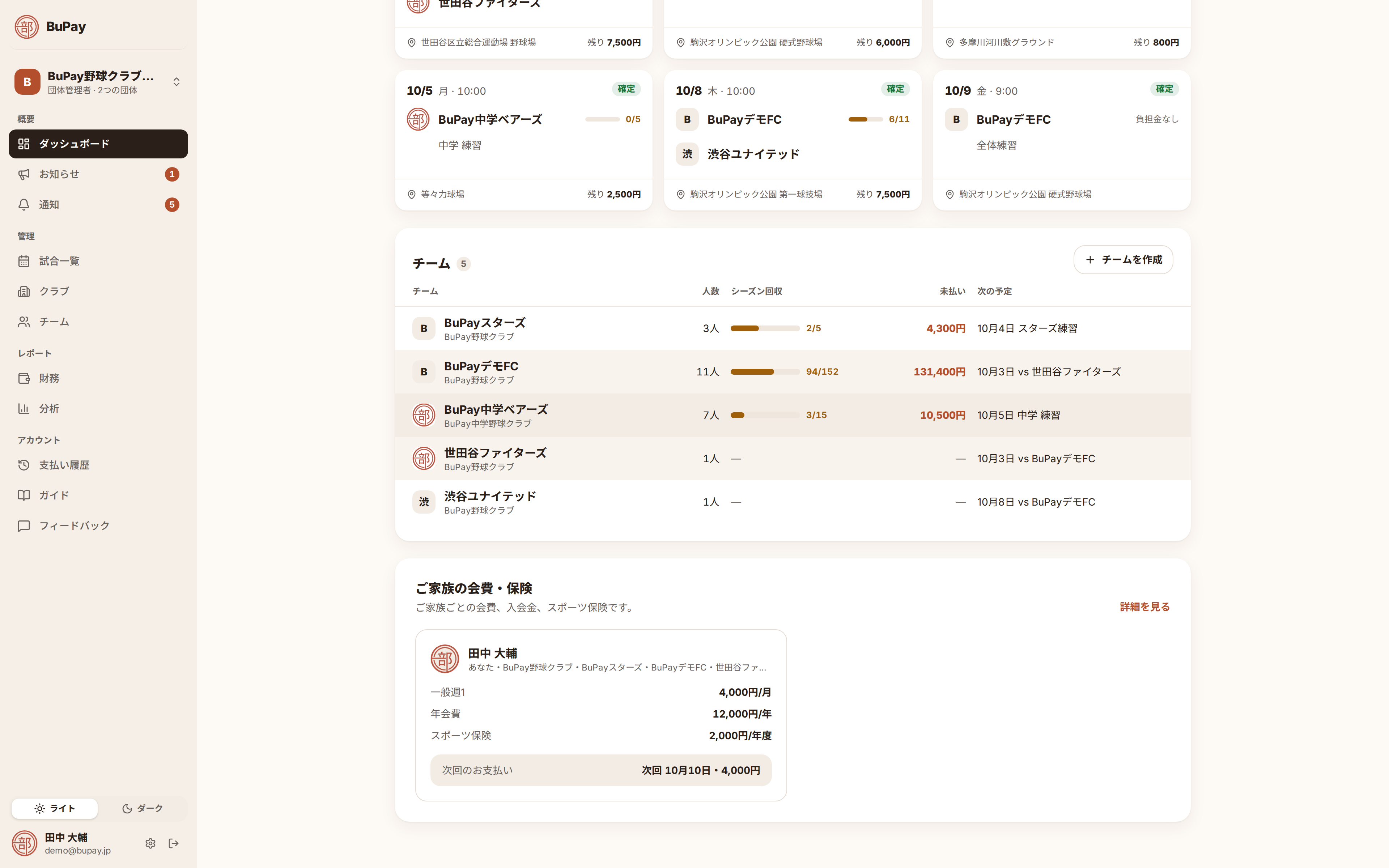The image size is (1389, 868).
Task: Click the フィードバック speech bubble icon
Action: [24, 525]
